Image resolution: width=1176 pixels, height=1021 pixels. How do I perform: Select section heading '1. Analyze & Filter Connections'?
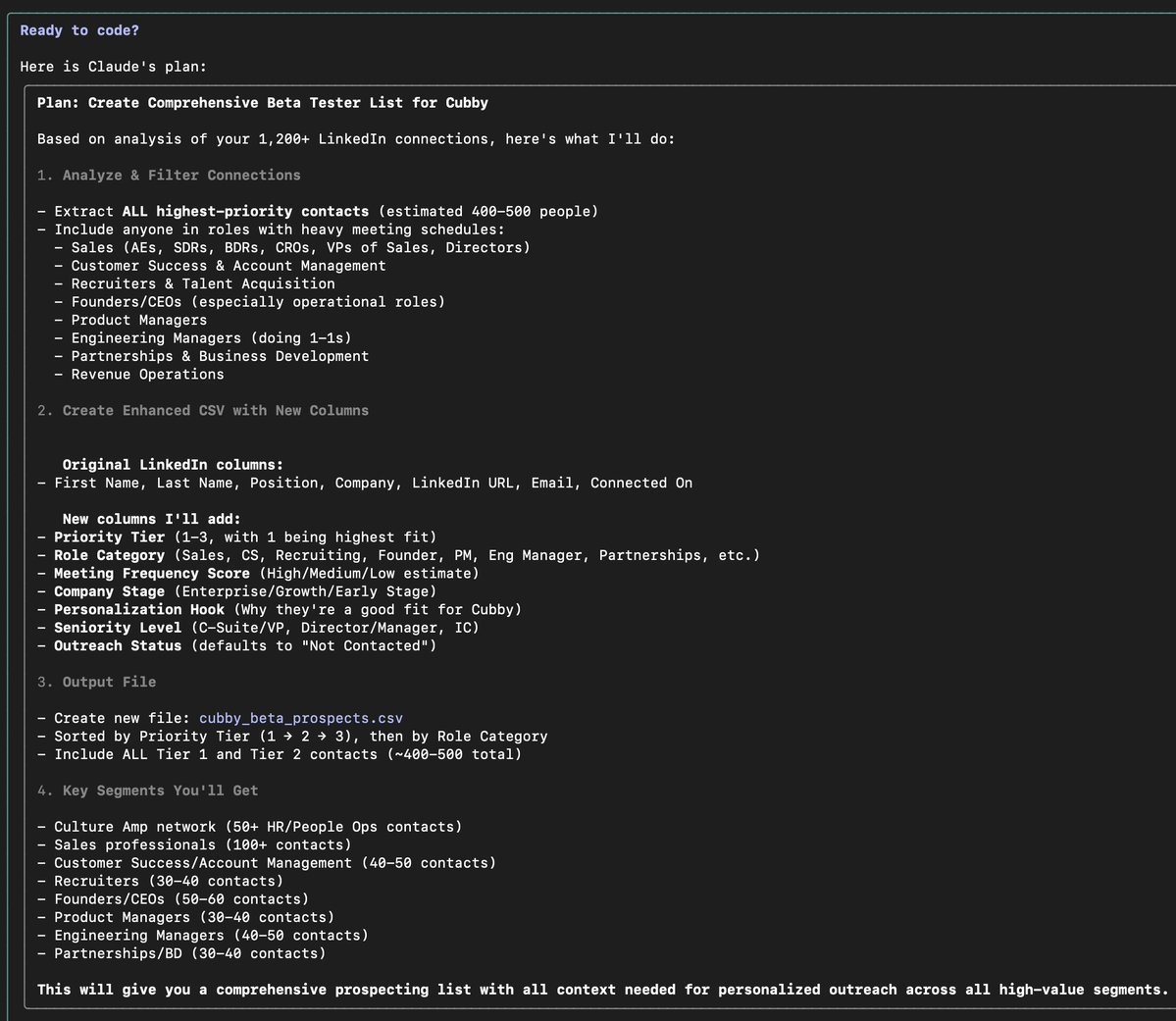(x=169, y=175)
